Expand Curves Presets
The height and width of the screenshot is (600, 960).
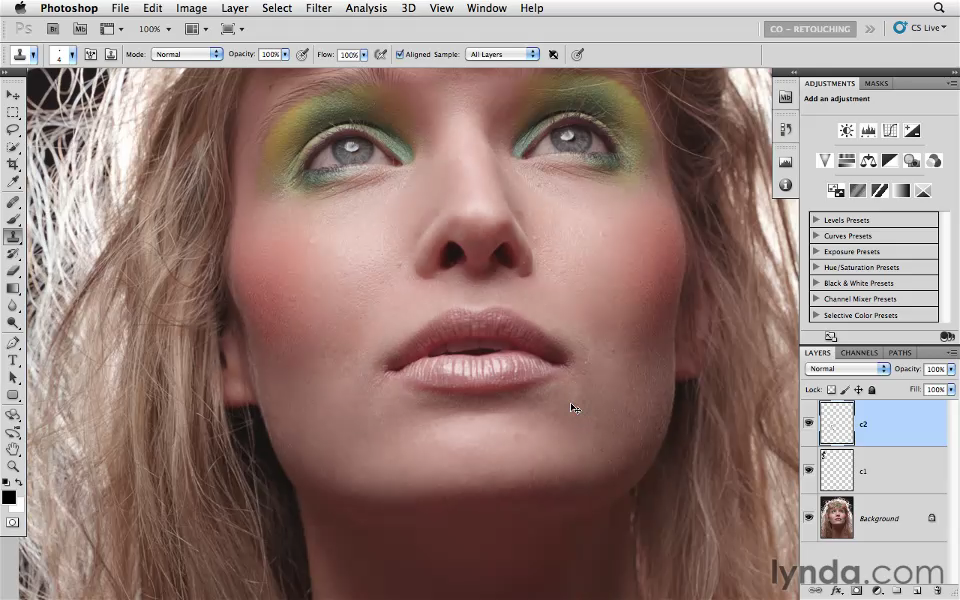coord(816,235)
